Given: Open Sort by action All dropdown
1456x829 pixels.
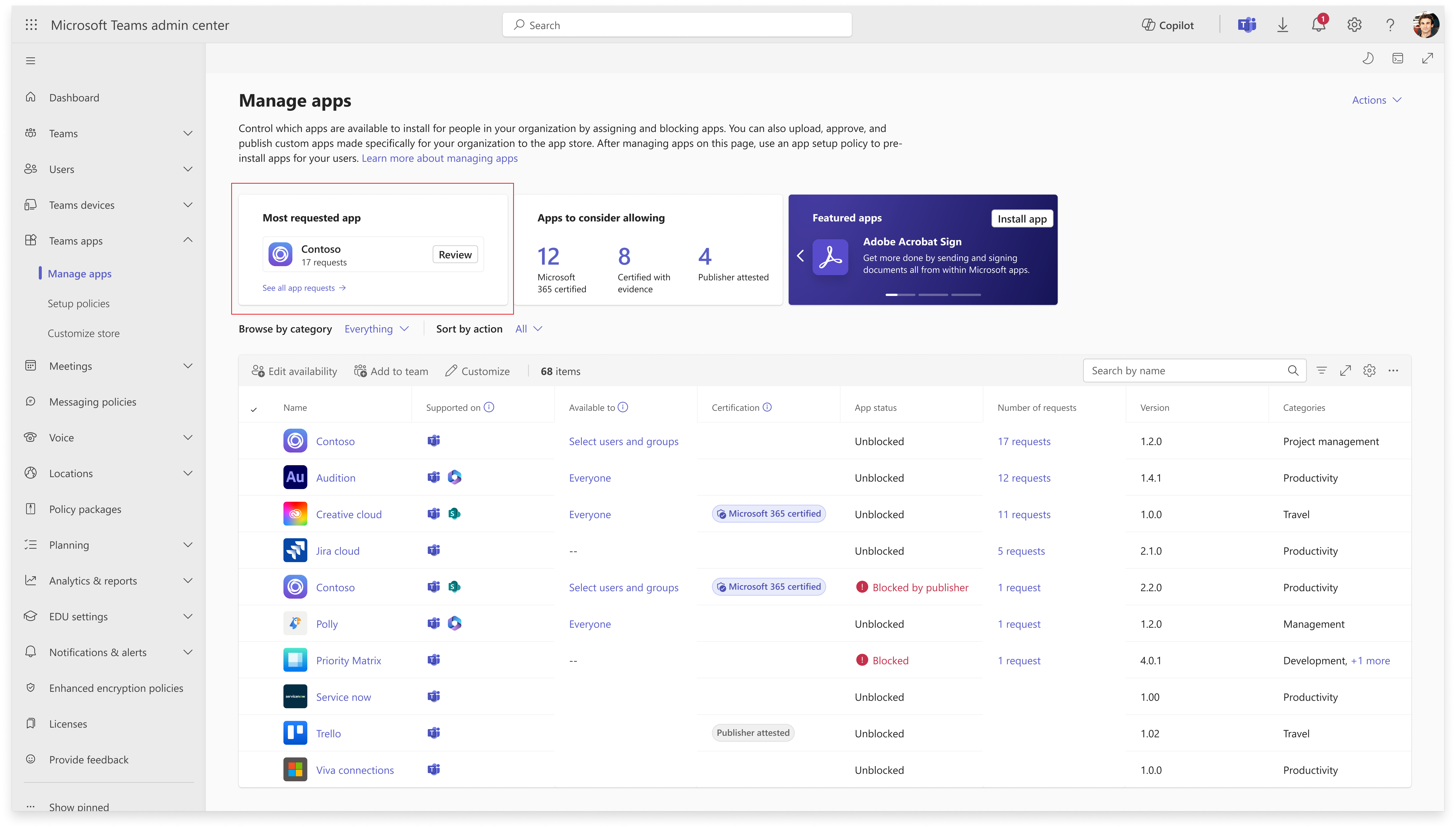Looking at the screenshot, I should point(529,329).
